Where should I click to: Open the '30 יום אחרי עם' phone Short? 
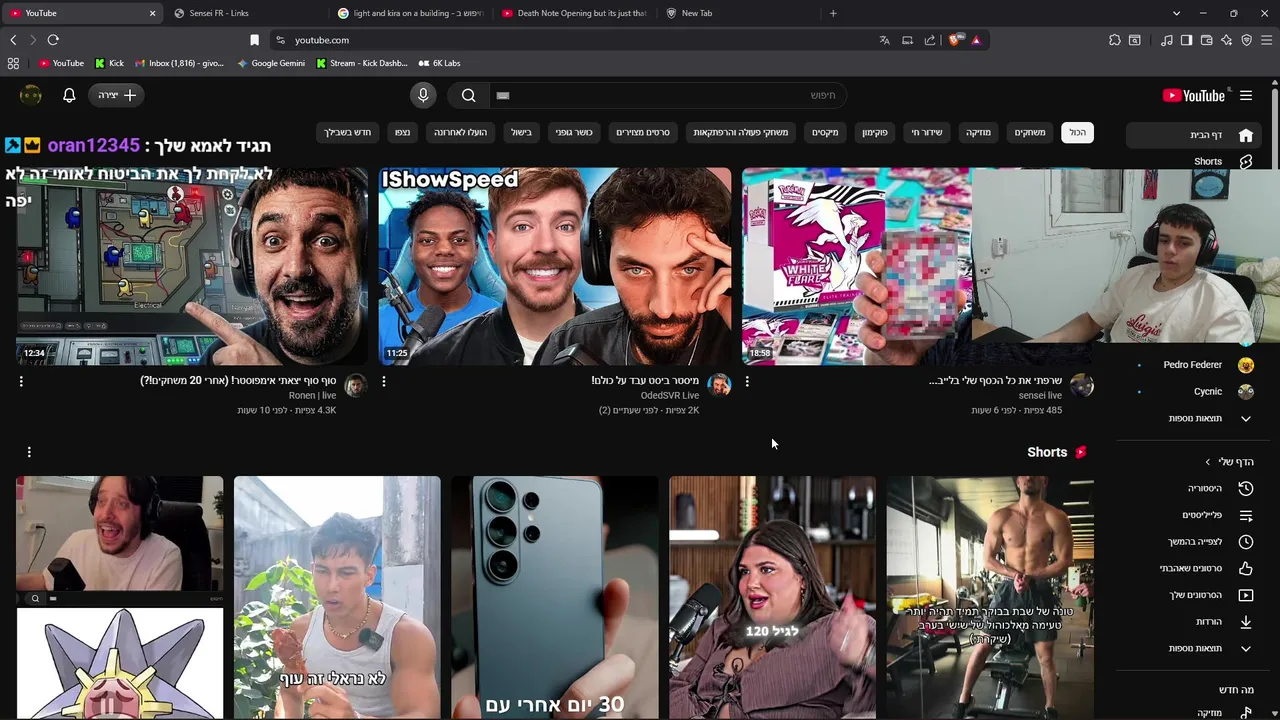pyautogui.click(x=555, y=598)
